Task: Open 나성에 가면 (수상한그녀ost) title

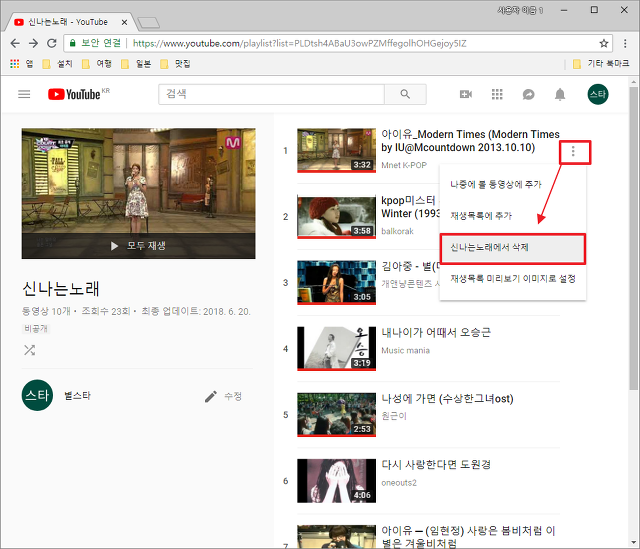Action: (447, 399)
